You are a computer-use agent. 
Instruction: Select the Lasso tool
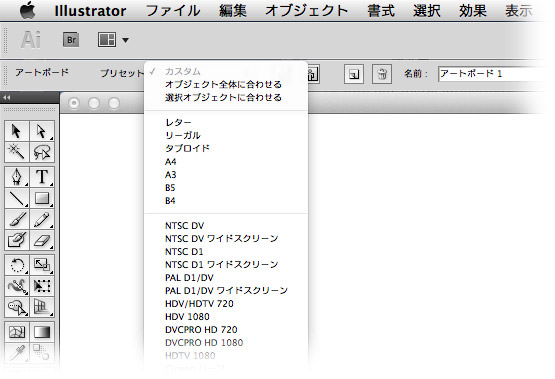(x=42, y=152)
